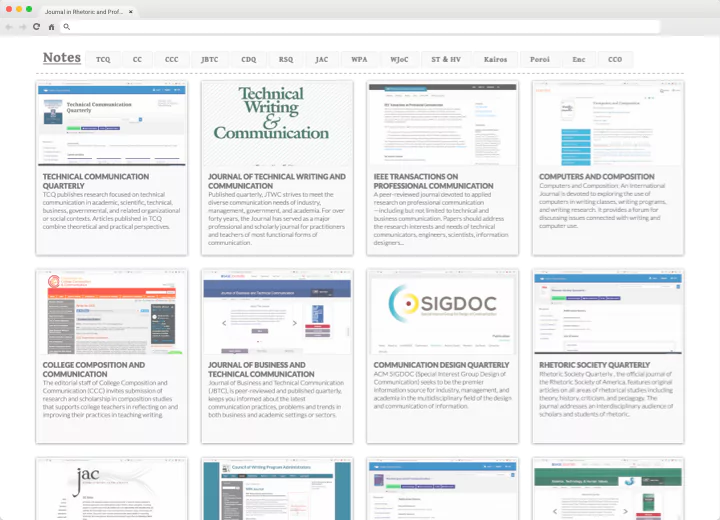The height and width of the screenshot is (520, 720).
Task: Click the Computers and Composition card title
Action: pyautogui.click(x=597, y=176)
